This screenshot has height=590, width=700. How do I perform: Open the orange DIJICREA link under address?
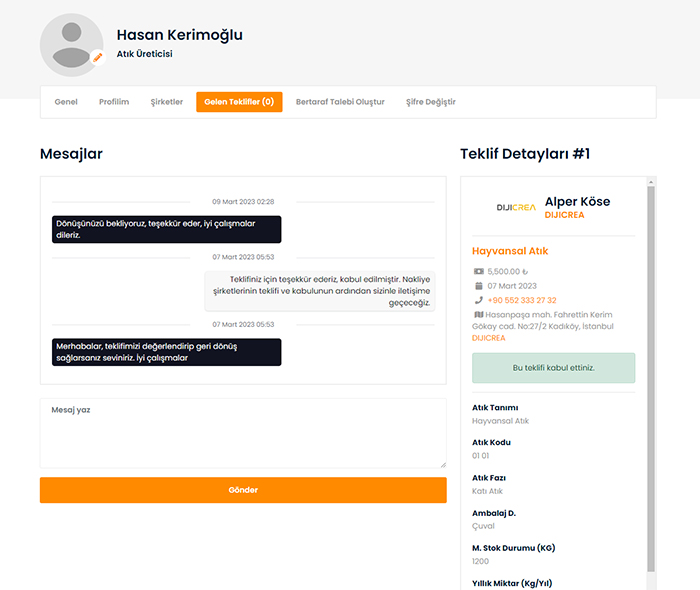489,338
